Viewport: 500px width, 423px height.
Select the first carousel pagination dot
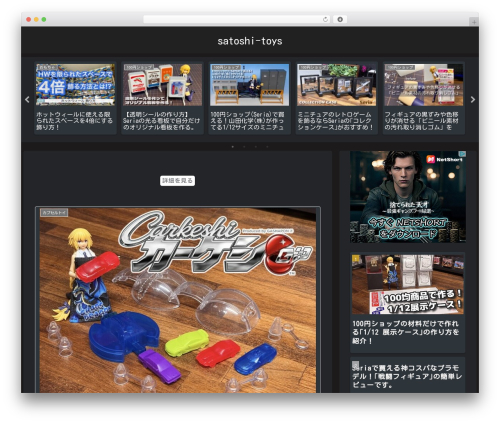(x=233, y=147)
